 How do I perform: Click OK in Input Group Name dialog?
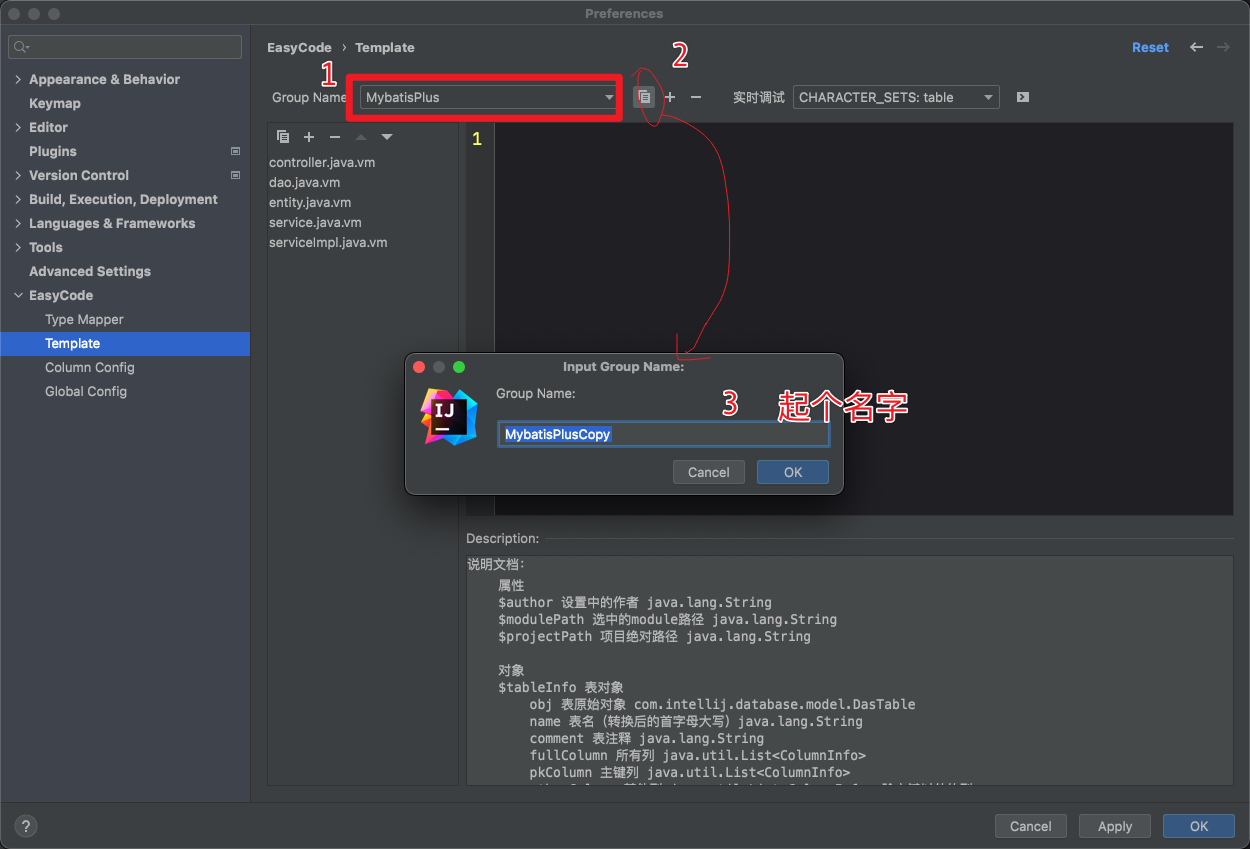(793, 472)
